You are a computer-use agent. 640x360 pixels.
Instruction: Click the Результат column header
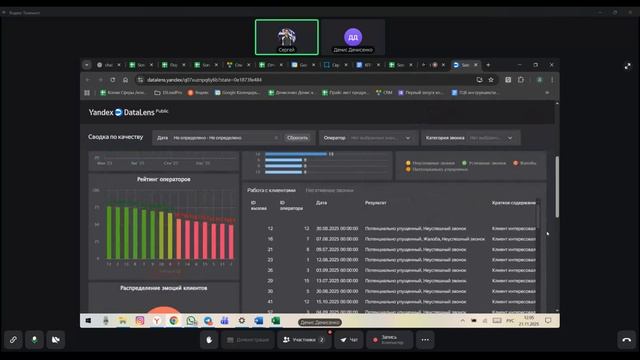pos(376,202)
